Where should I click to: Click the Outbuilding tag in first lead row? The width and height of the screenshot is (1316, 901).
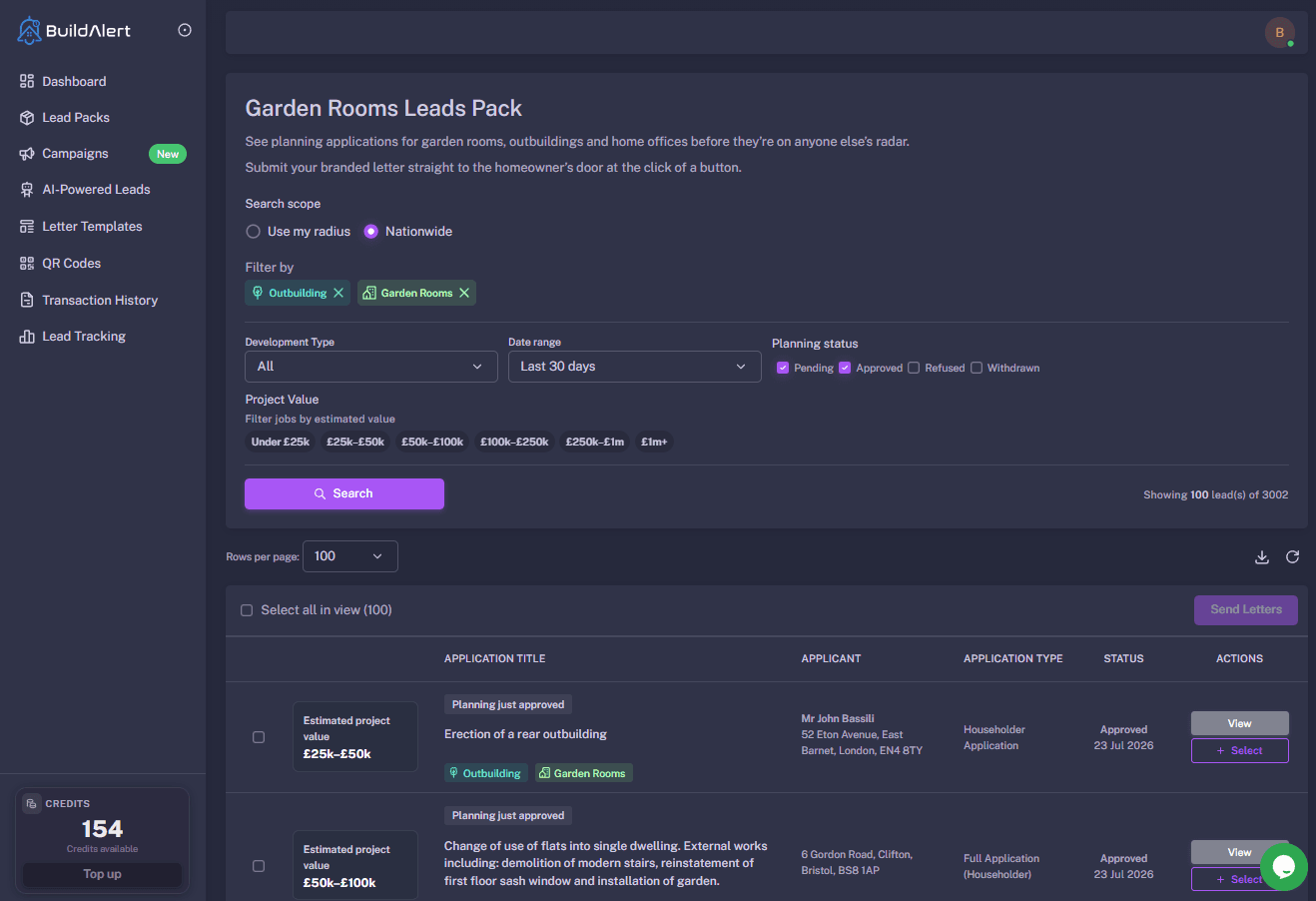pos(486,773)
